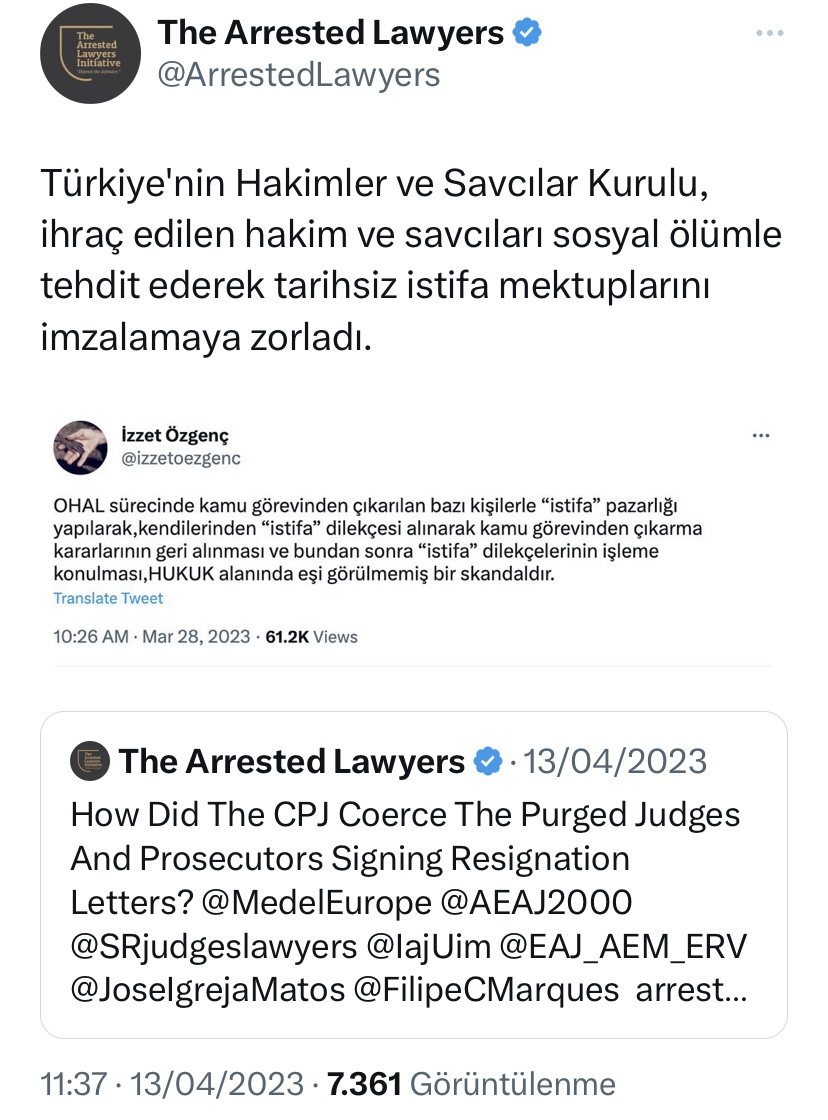Click the @MedelEurope mention
This screenshot has height=1120, width=828.
click(x=316, y=902)
